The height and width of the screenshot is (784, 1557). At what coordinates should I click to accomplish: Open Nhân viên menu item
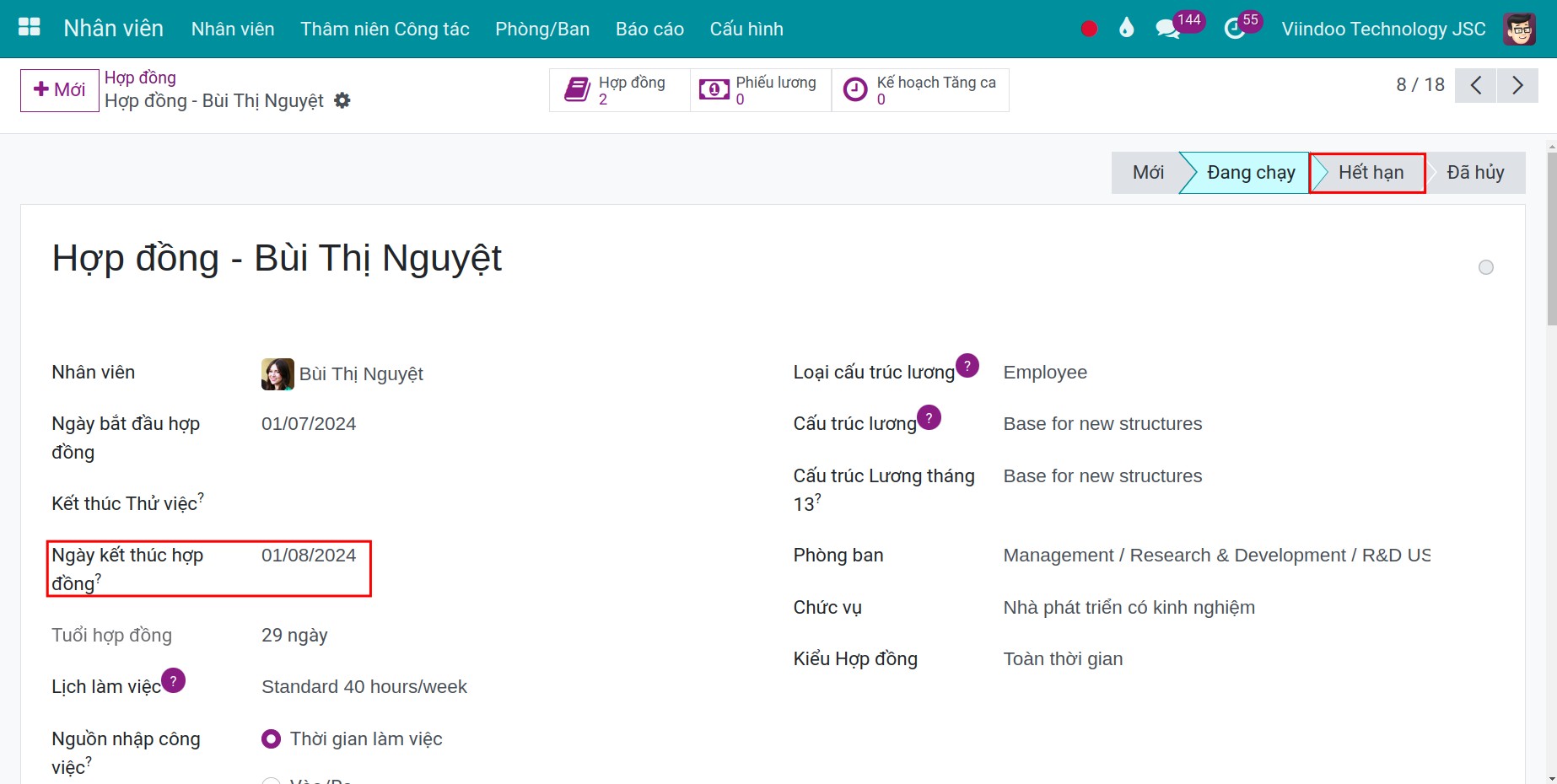point(233,29)
